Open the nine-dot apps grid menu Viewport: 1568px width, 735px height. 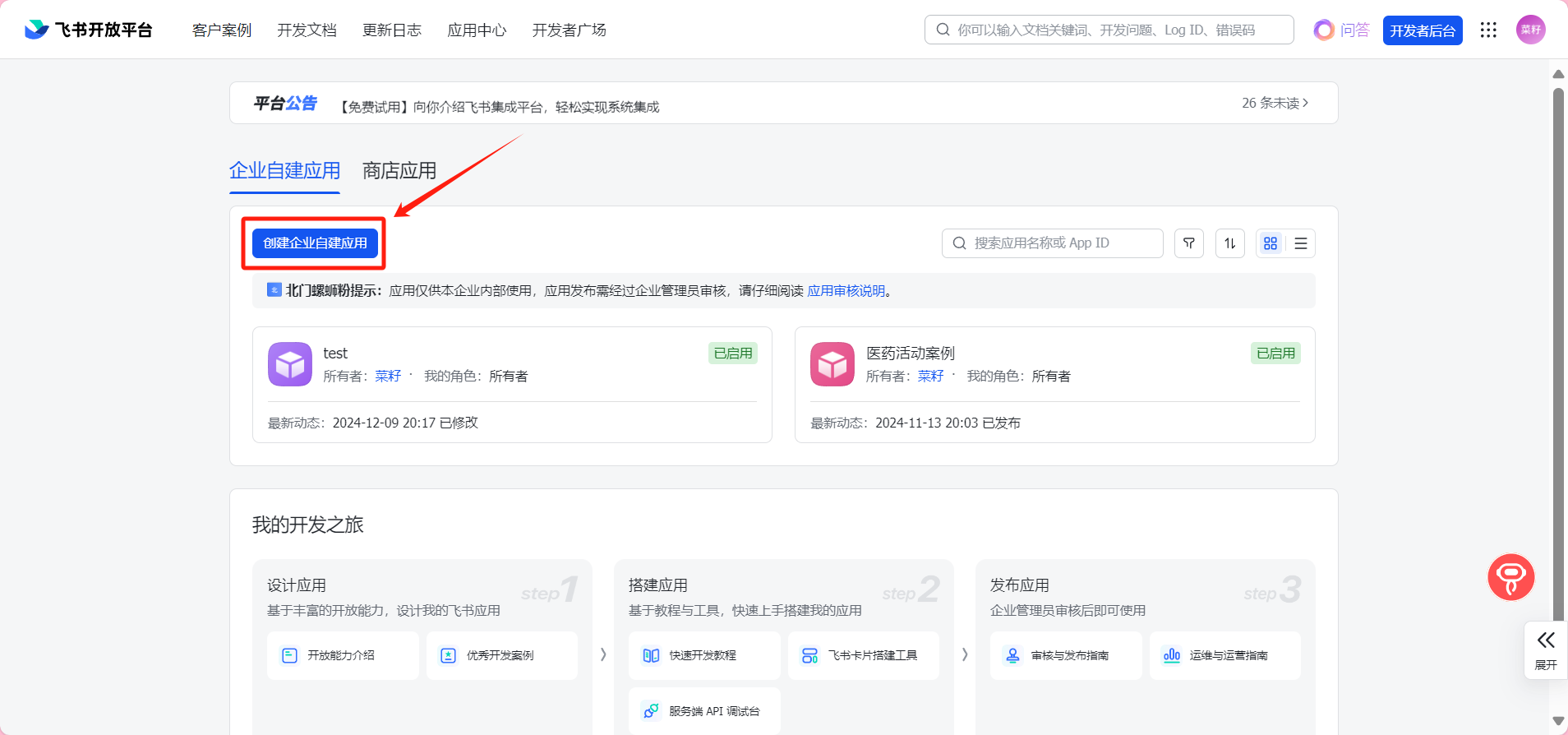(x=1488, y=30)
